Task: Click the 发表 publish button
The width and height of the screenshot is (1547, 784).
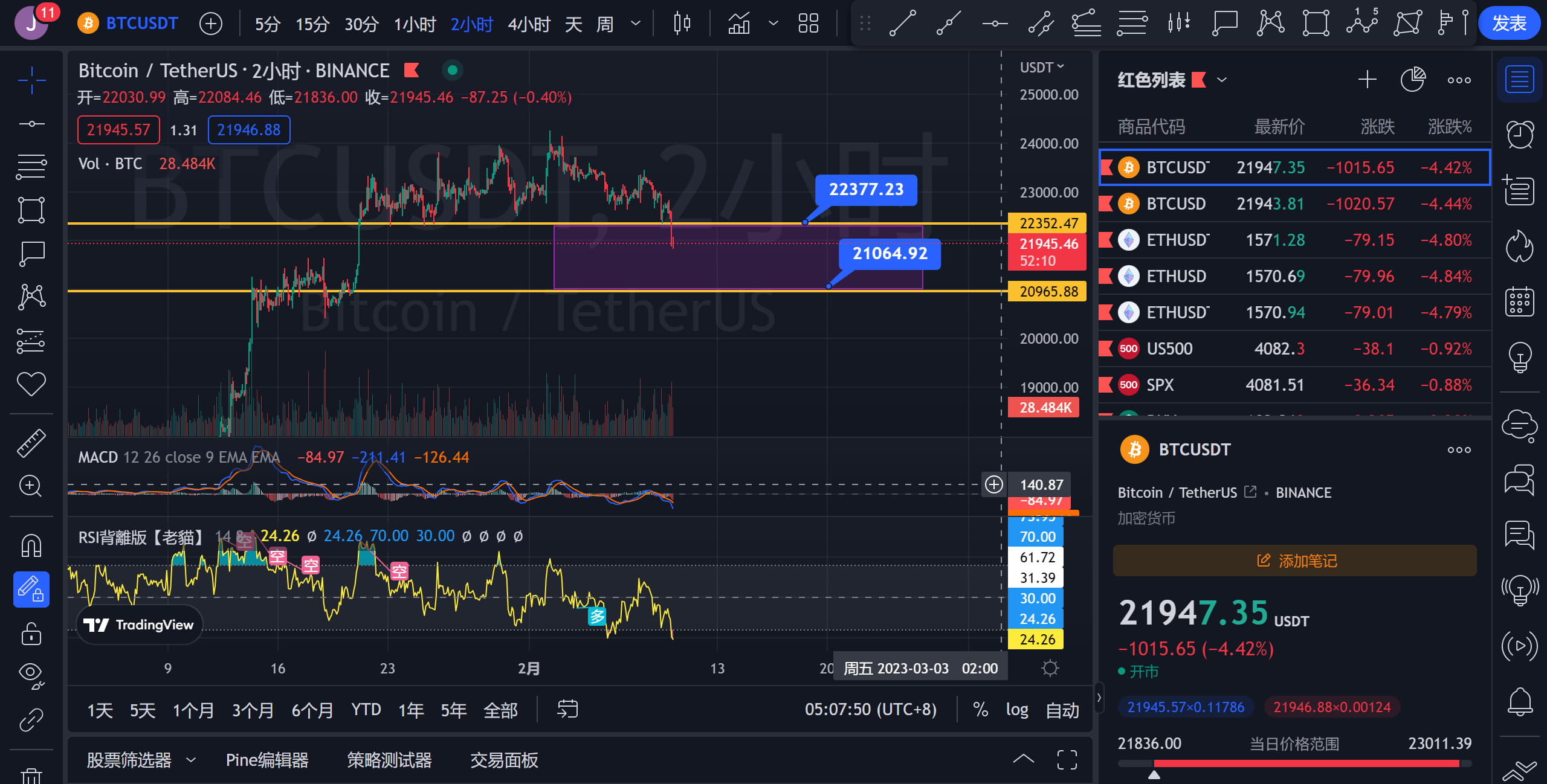Action: tap(1510, 23)
